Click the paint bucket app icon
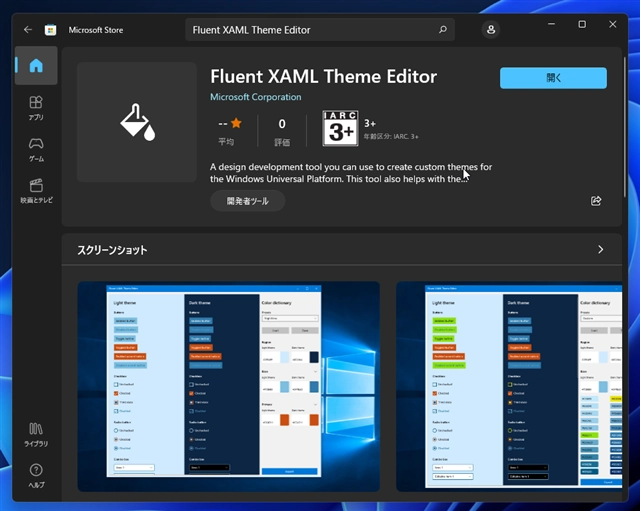 pyautogui.click(x=137, y=122)
